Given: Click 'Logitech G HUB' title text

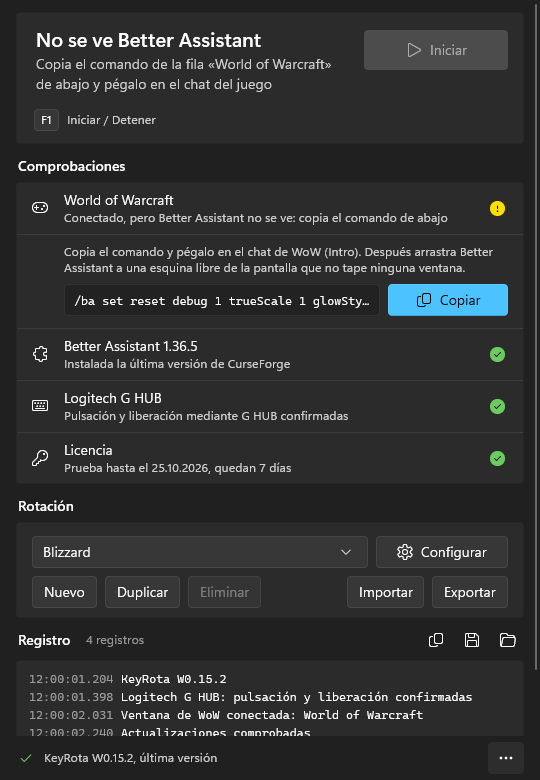Looking at the screenshot, I should pos(113,398).
